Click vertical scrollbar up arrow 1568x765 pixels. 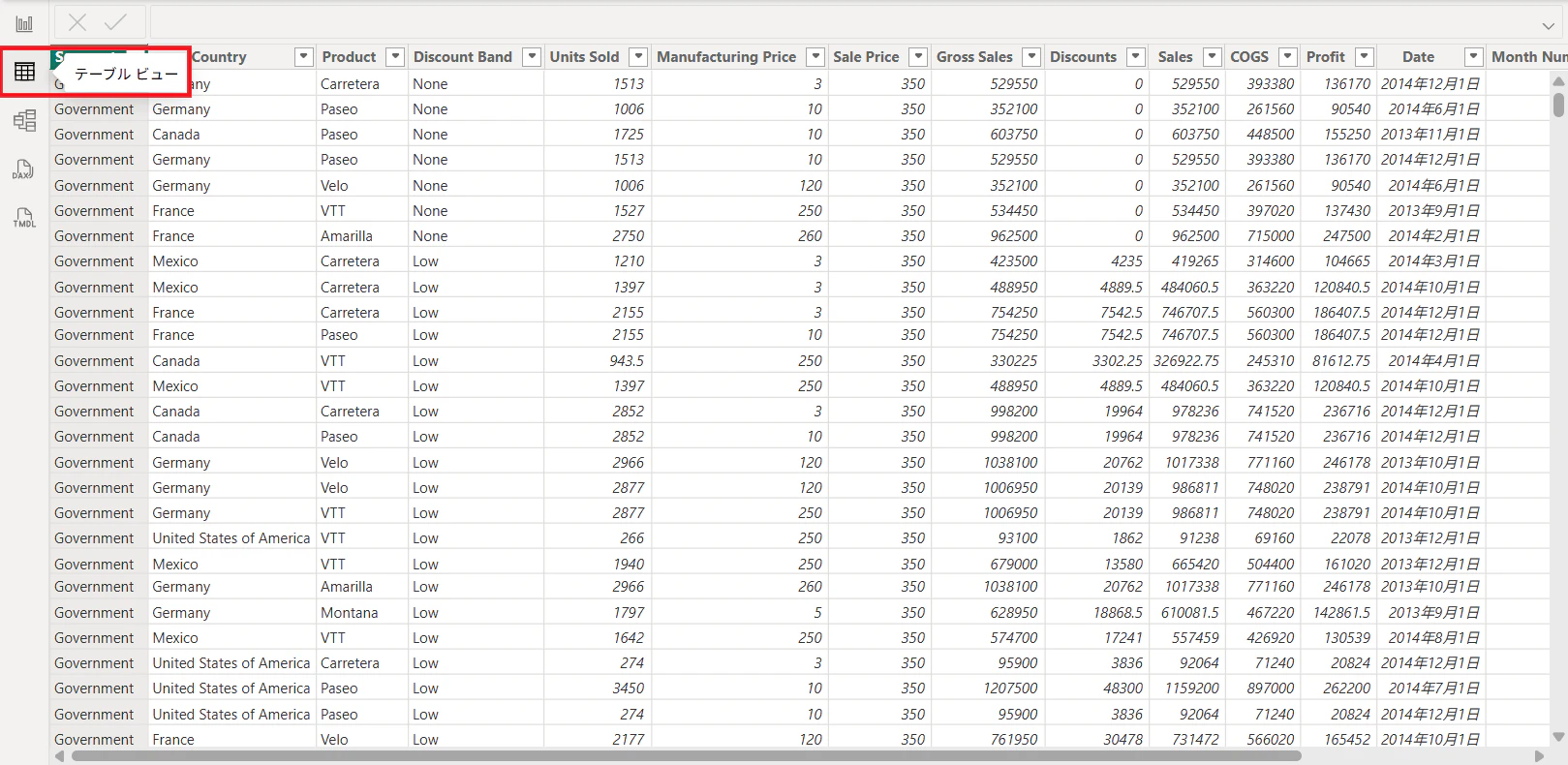(x=1558, y=82)
